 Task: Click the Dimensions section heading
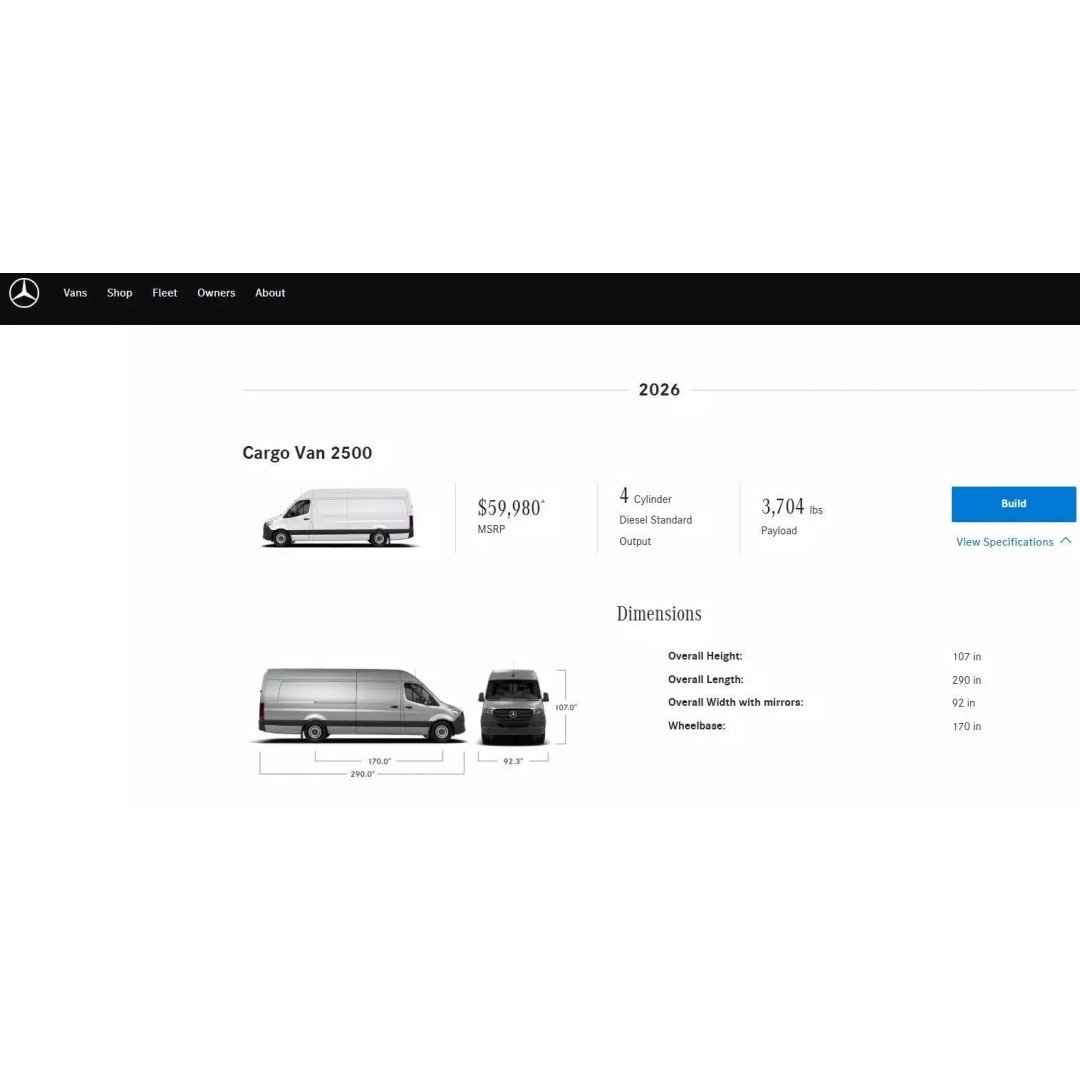659,614
